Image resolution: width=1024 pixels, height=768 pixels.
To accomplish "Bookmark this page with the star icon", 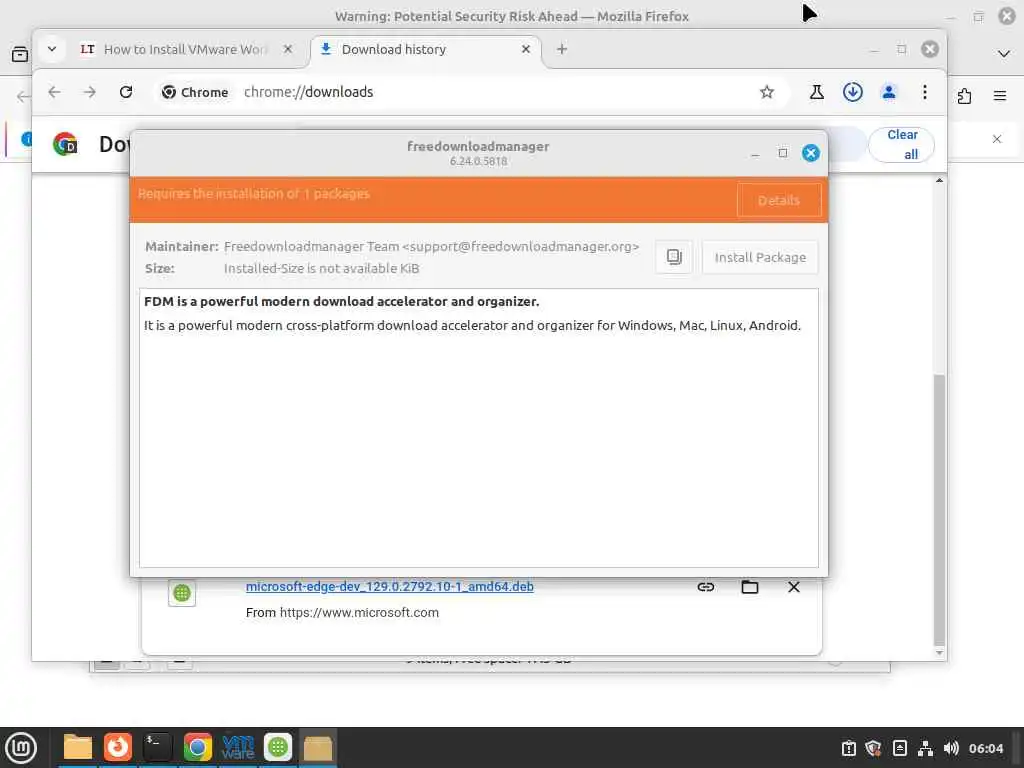I will pyautogui.click(x=767, y=92).
